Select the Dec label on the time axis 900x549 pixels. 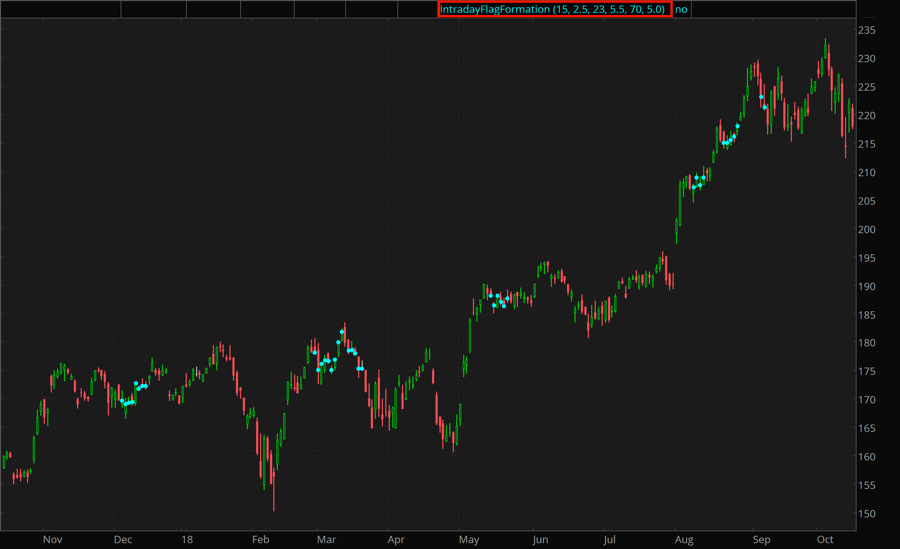[123, 539]
